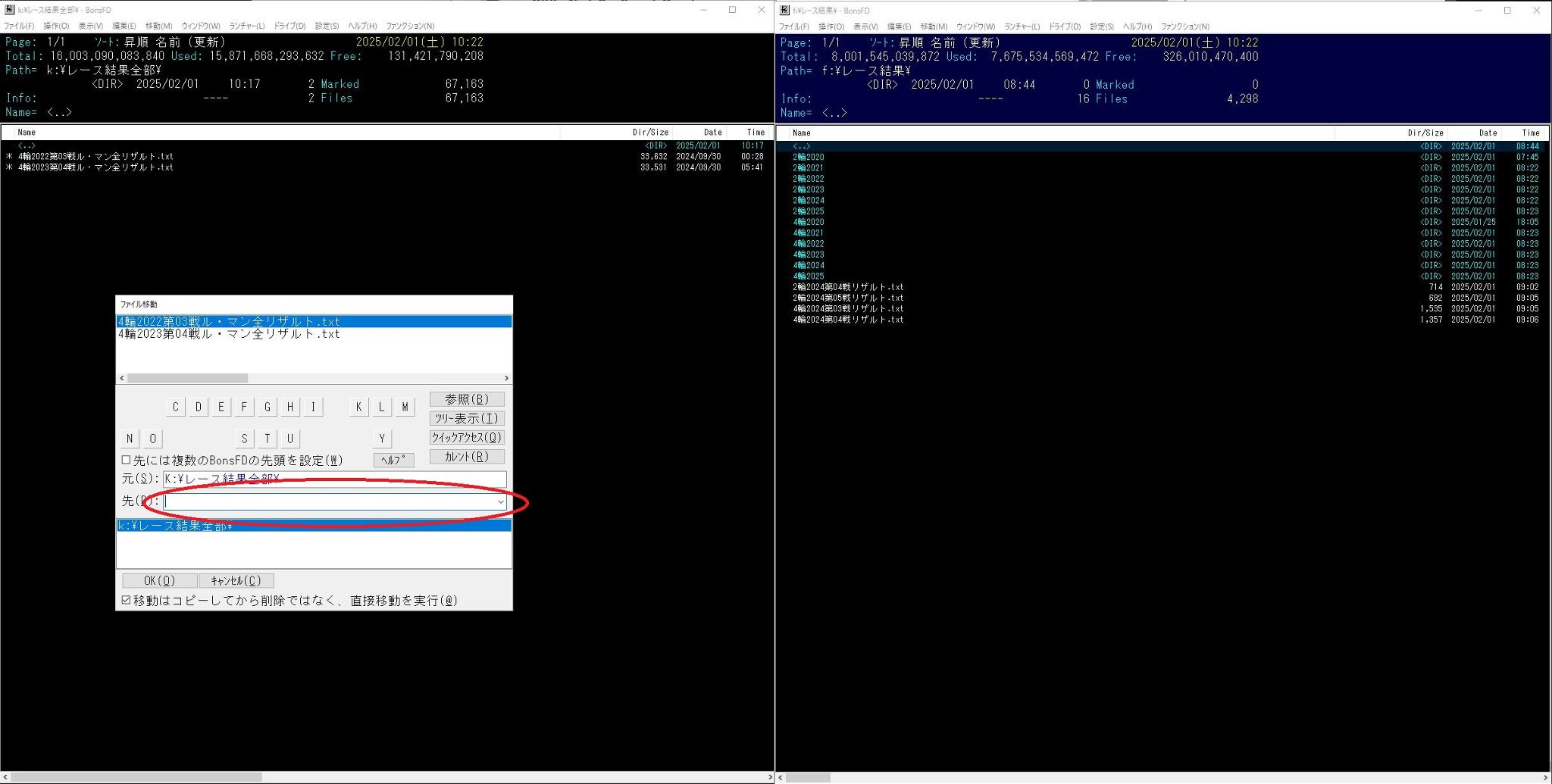Select drive F button in move dialog
This screenshot has height=784, width=1552.
point(244,407)
